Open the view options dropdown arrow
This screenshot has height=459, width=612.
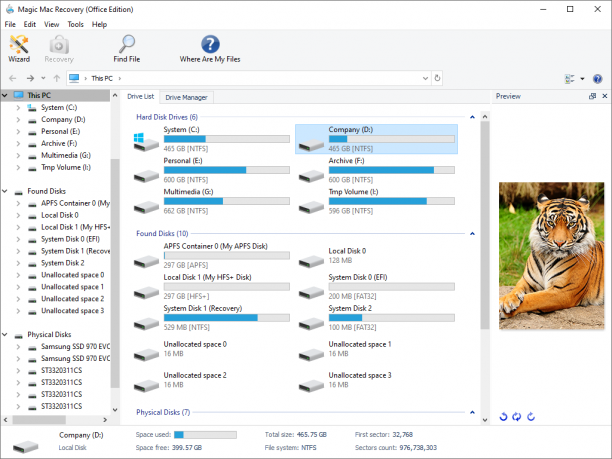click(582, 79)
